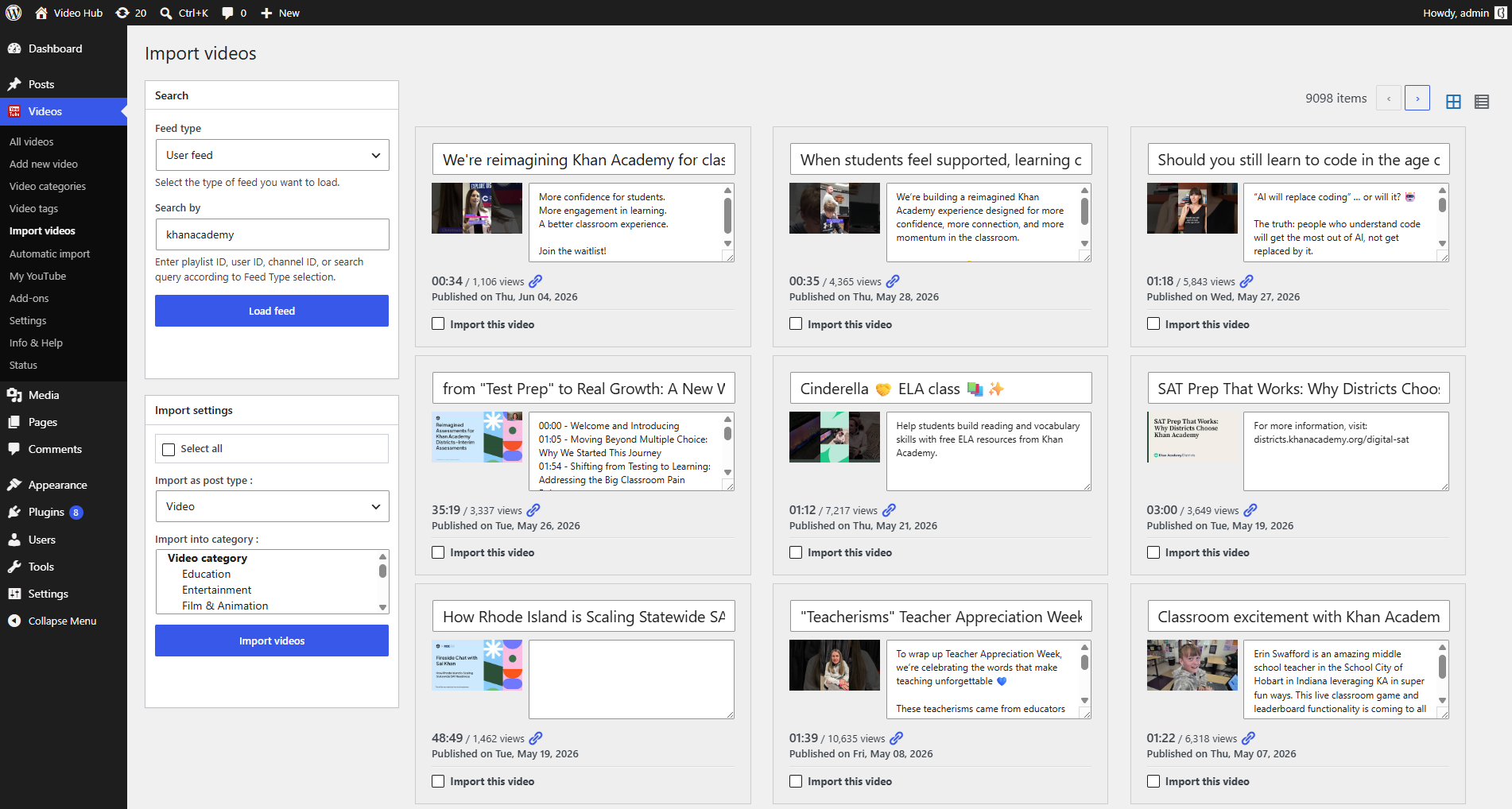
Task: View comments bubble in the admin bar
Action: click(x=234, y=13)
